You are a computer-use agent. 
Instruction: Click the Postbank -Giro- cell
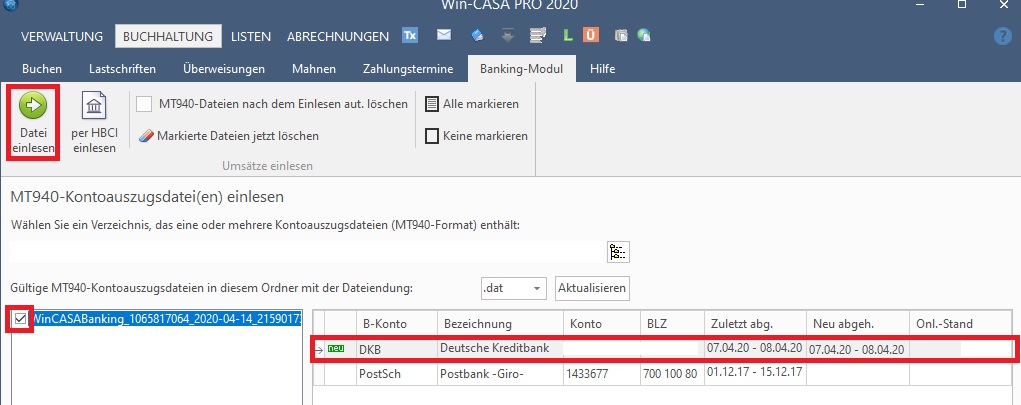pyautogui.click(x=500, y=374)
